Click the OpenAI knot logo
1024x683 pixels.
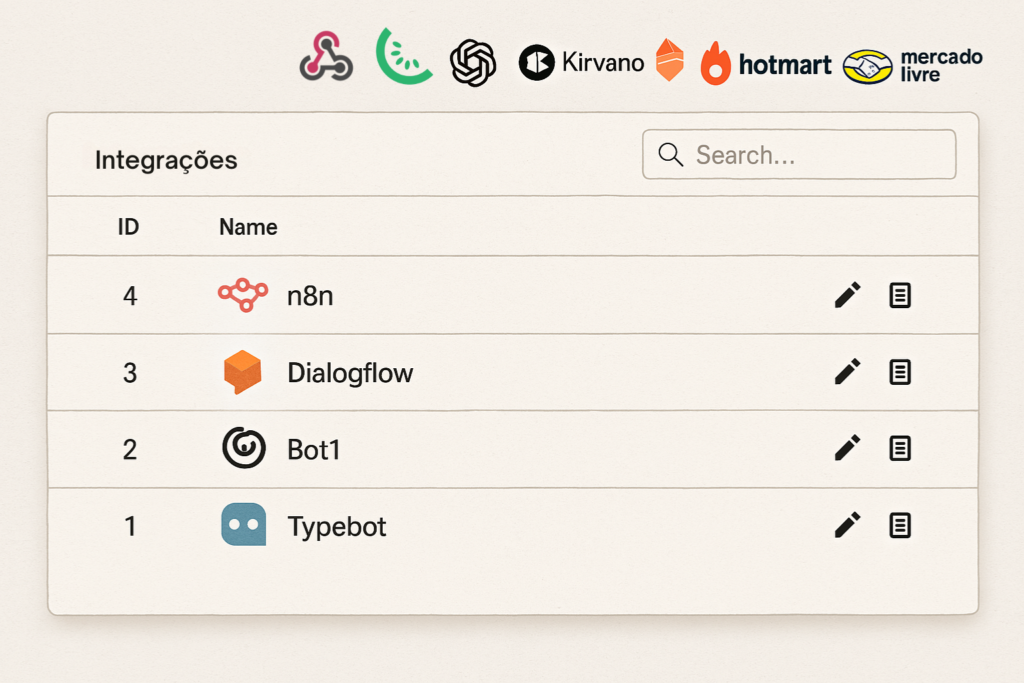point(473,63)
